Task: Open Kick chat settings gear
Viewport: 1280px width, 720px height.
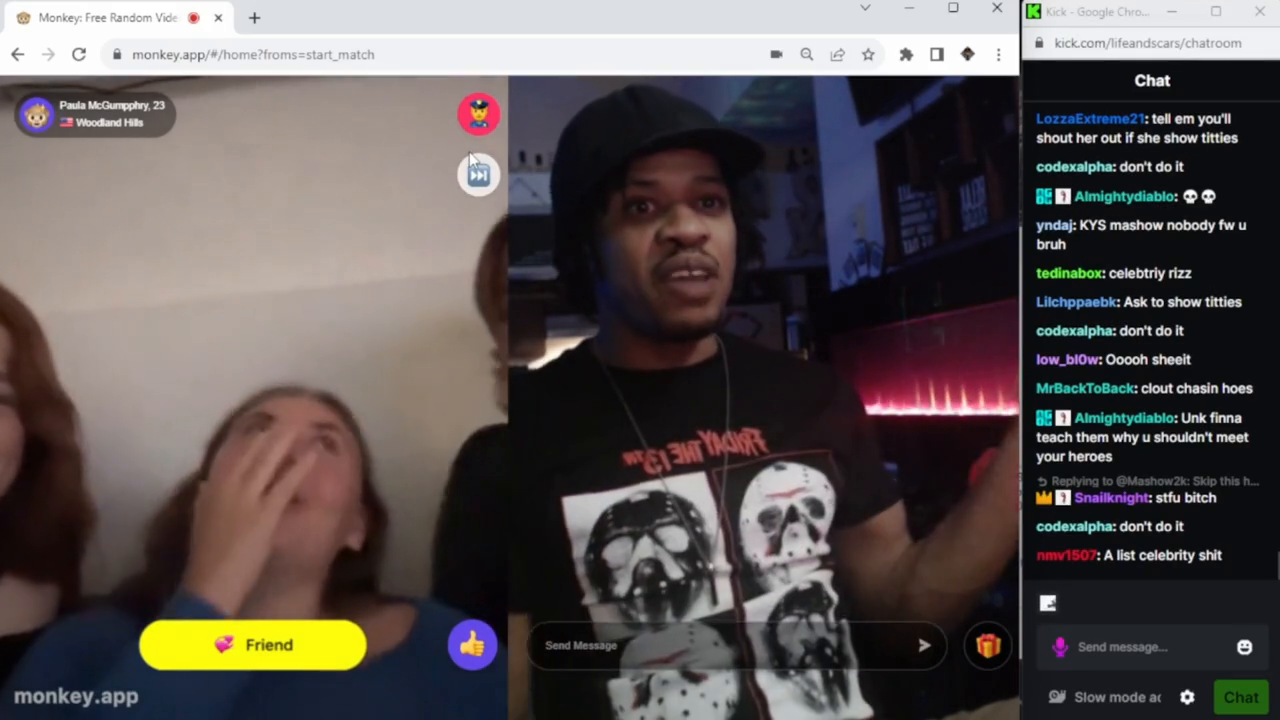Action: 1187,697
